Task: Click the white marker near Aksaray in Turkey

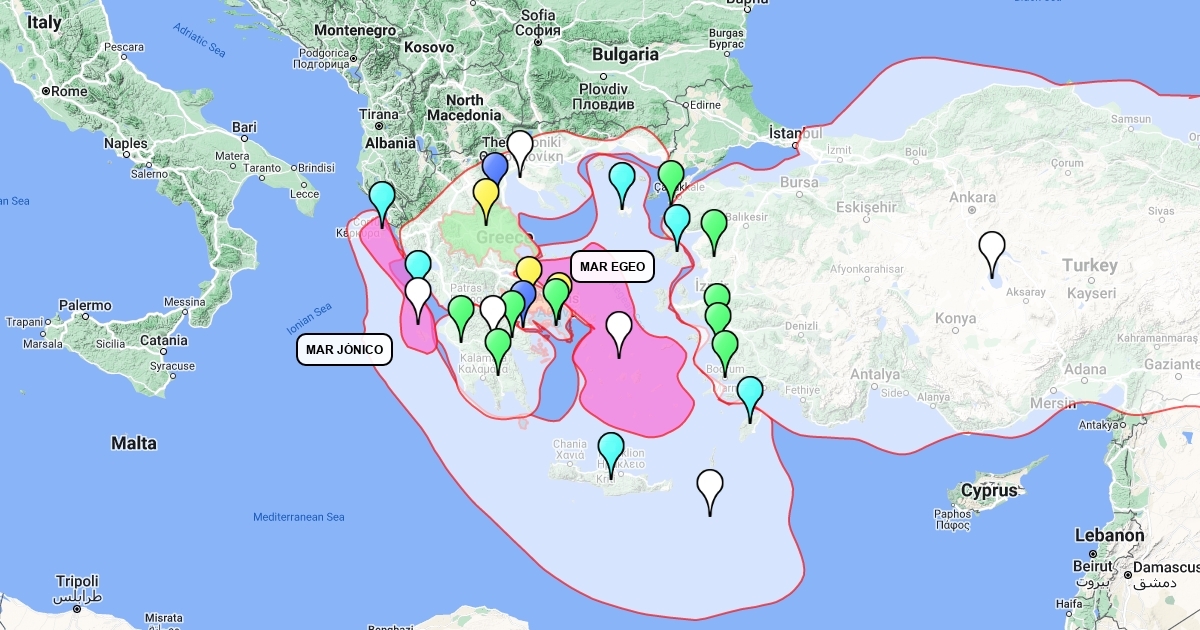Action: (x=991, y=248)
